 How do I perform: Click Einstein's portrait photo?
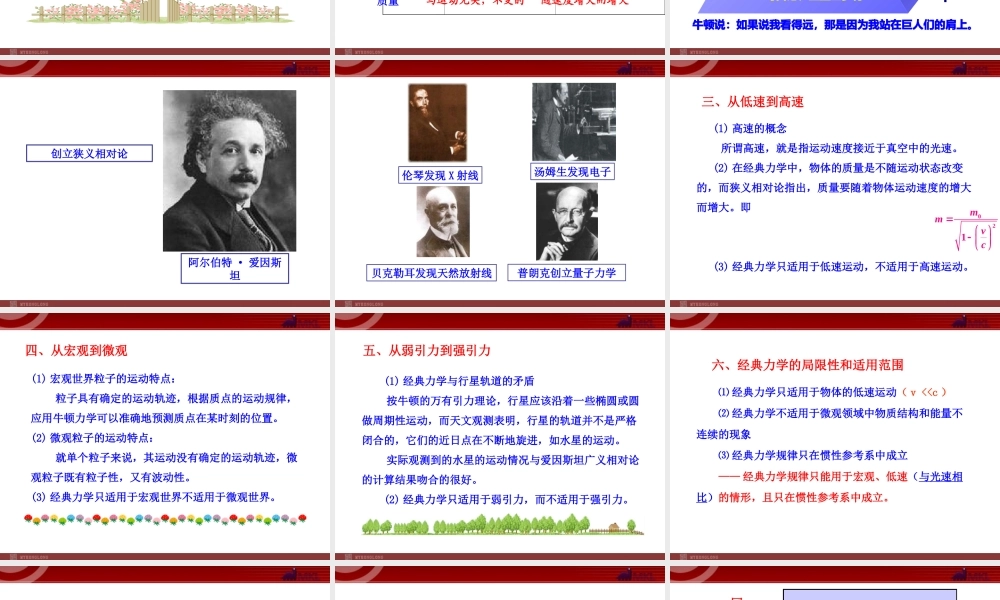coord(230,170)
